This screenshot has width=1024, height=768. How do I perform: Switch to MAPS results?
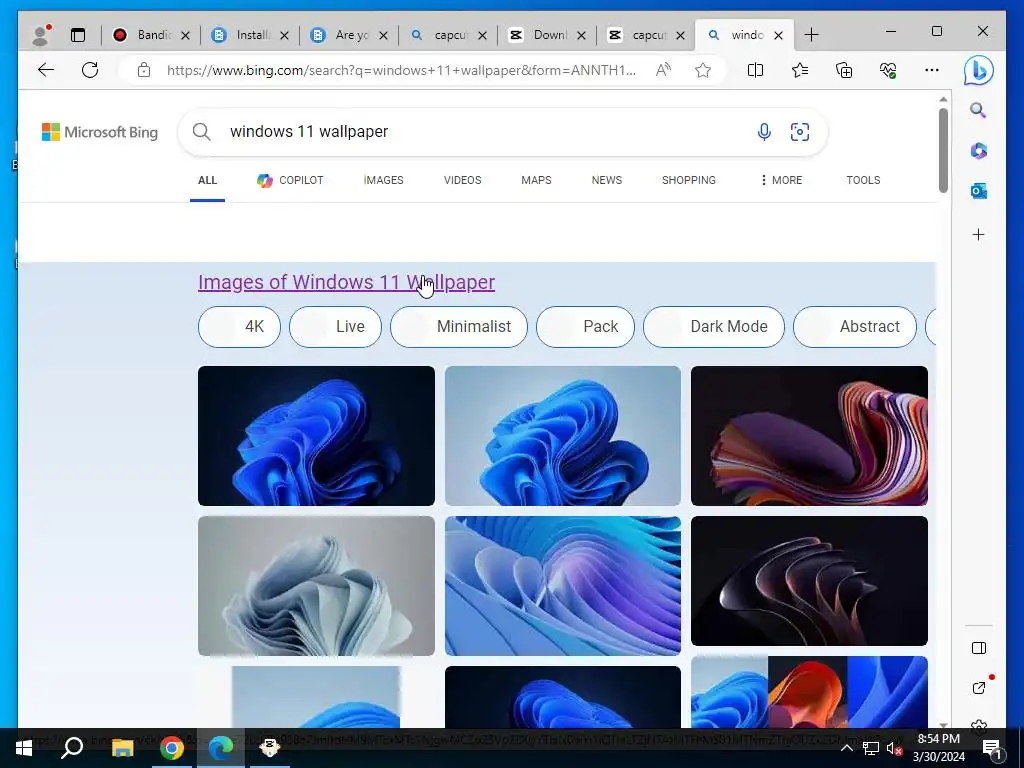(x=536, y=180)
